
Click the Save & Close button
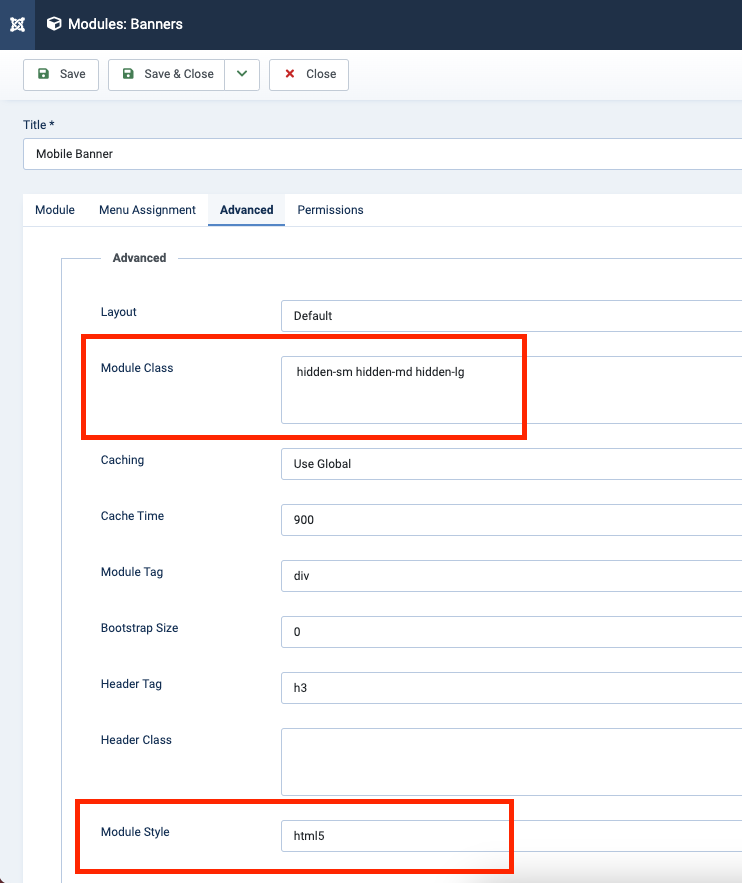point(166,74)
